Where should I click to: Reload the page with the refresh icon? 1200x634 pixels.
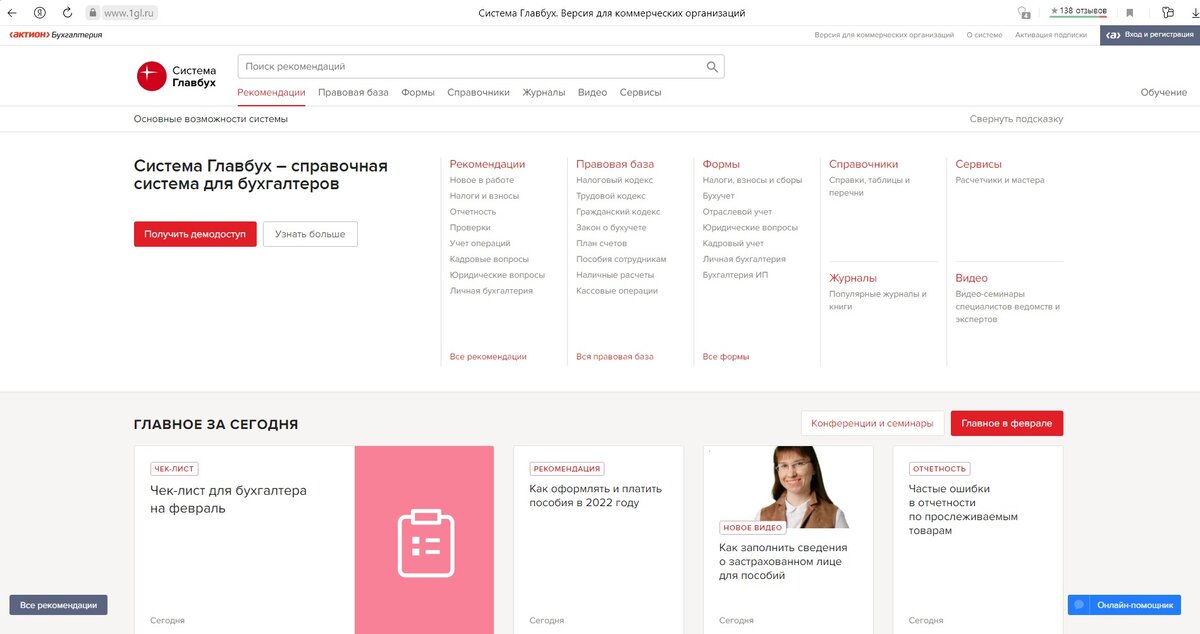pos(68,13)
